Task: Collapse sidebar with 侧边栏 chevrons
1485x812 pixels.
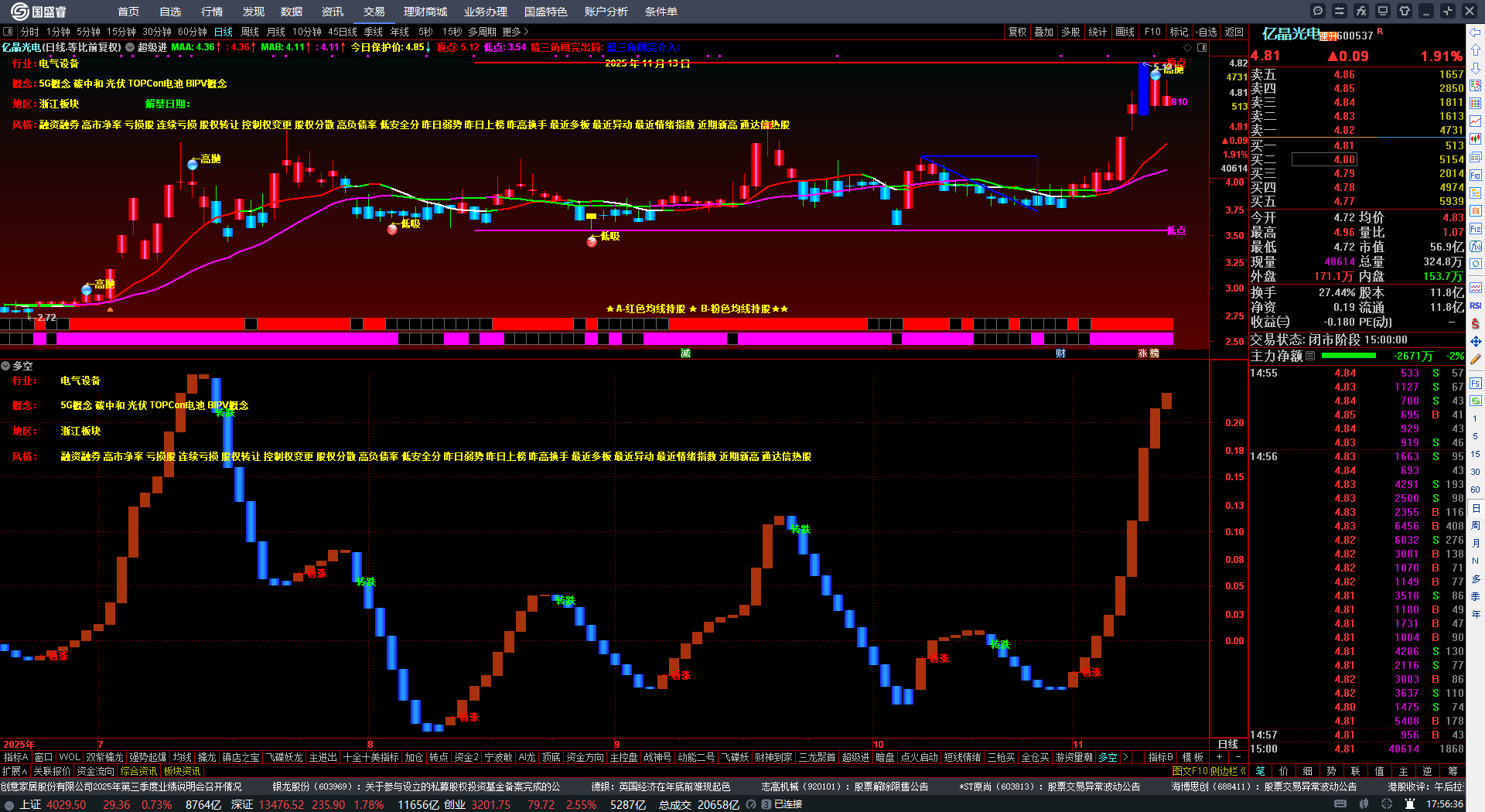Action: tap(1228, 771)
